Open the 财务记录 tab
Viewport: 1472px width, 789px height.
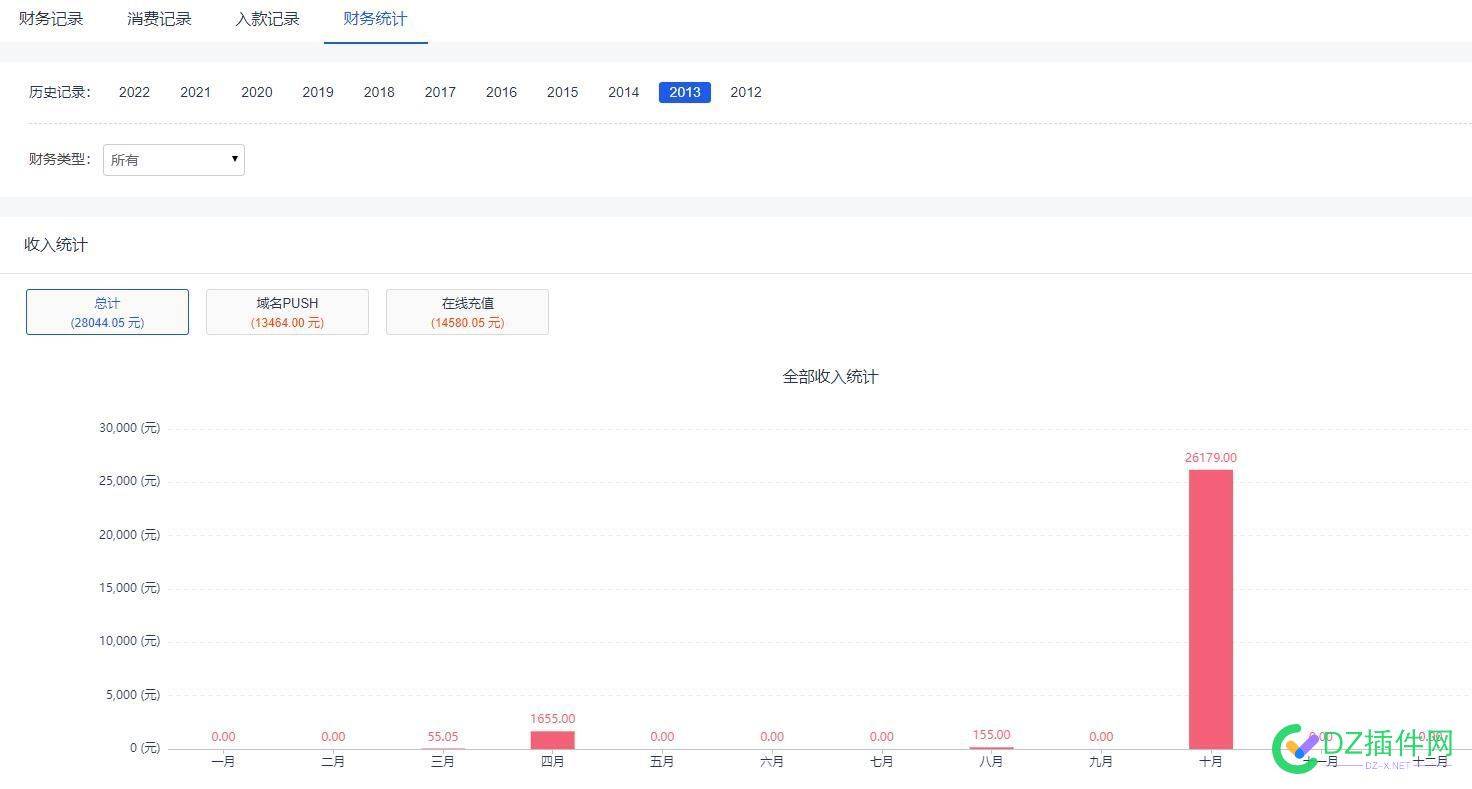point(51,19)
